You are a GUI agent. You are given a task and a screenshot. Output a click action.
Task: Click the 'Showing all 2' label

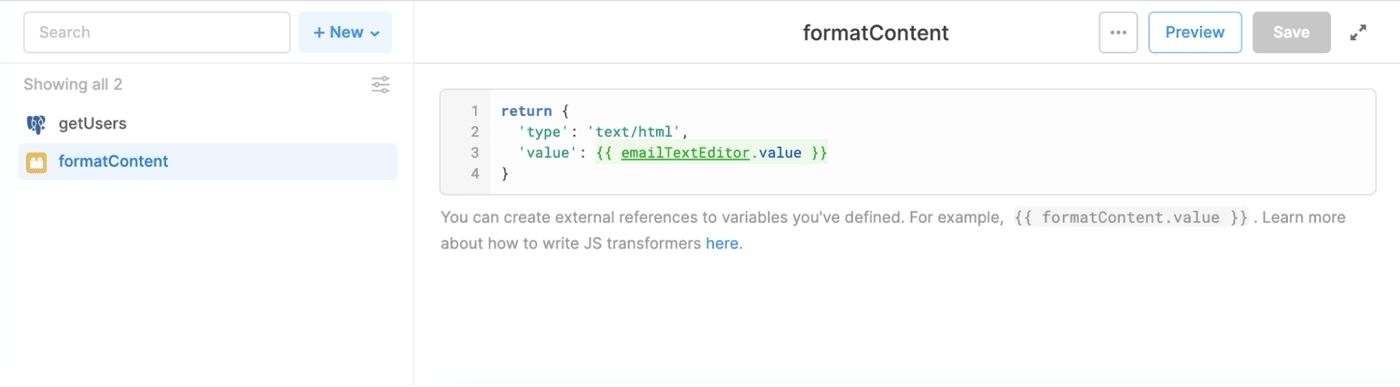pyautogui.click(x=73, y=85)
